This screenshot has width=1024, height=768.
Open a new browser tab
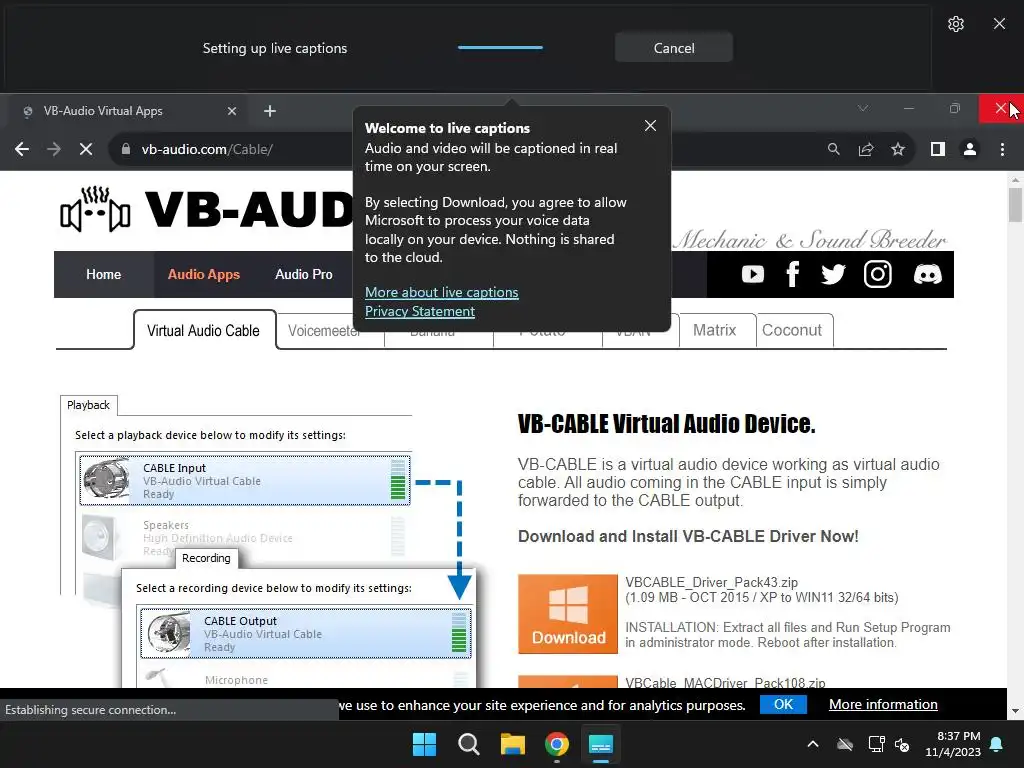click(x=270, y=111)
